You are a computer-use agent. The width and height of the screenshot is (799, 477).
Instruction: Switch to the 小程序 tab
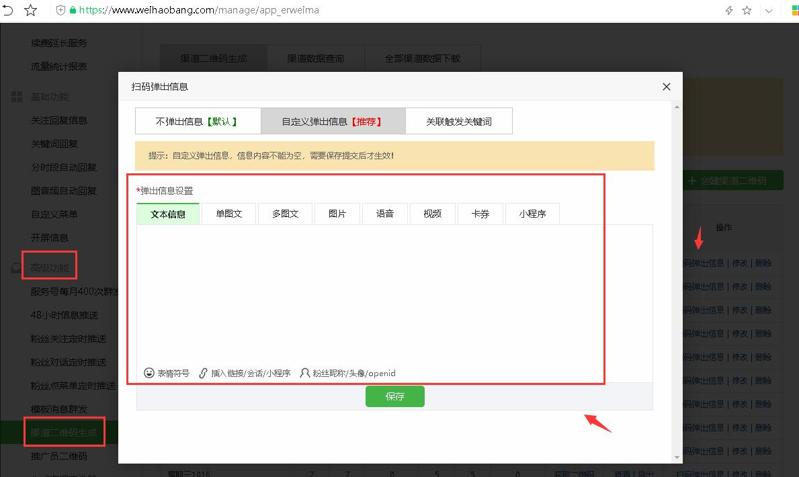point(532,214)
